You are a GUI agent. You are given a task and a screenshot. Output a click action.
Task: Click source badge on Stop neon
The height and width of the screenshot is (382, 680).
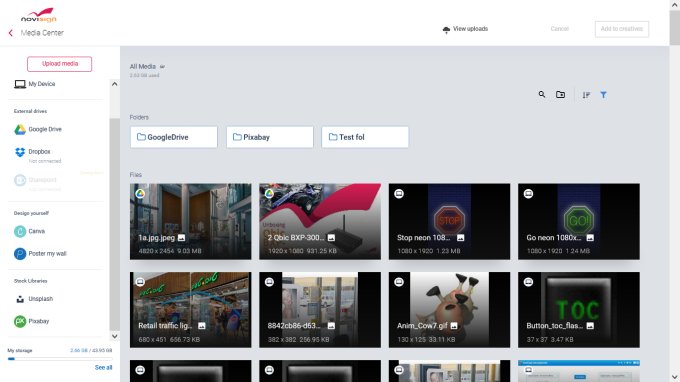point(399,194)
